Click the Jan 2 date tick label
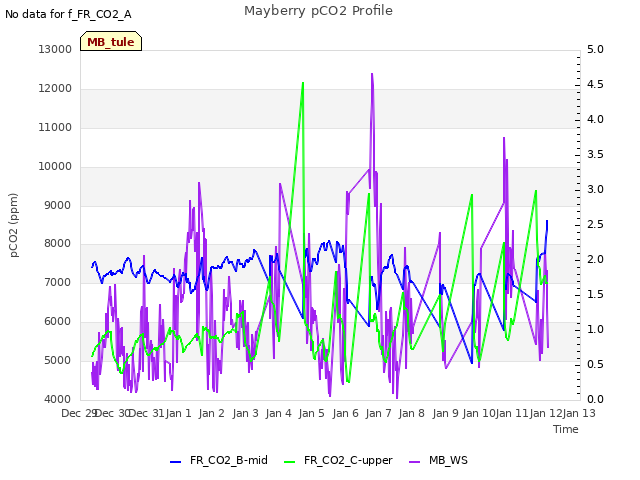This screenshot has width=640, height=480. (212, 414)
